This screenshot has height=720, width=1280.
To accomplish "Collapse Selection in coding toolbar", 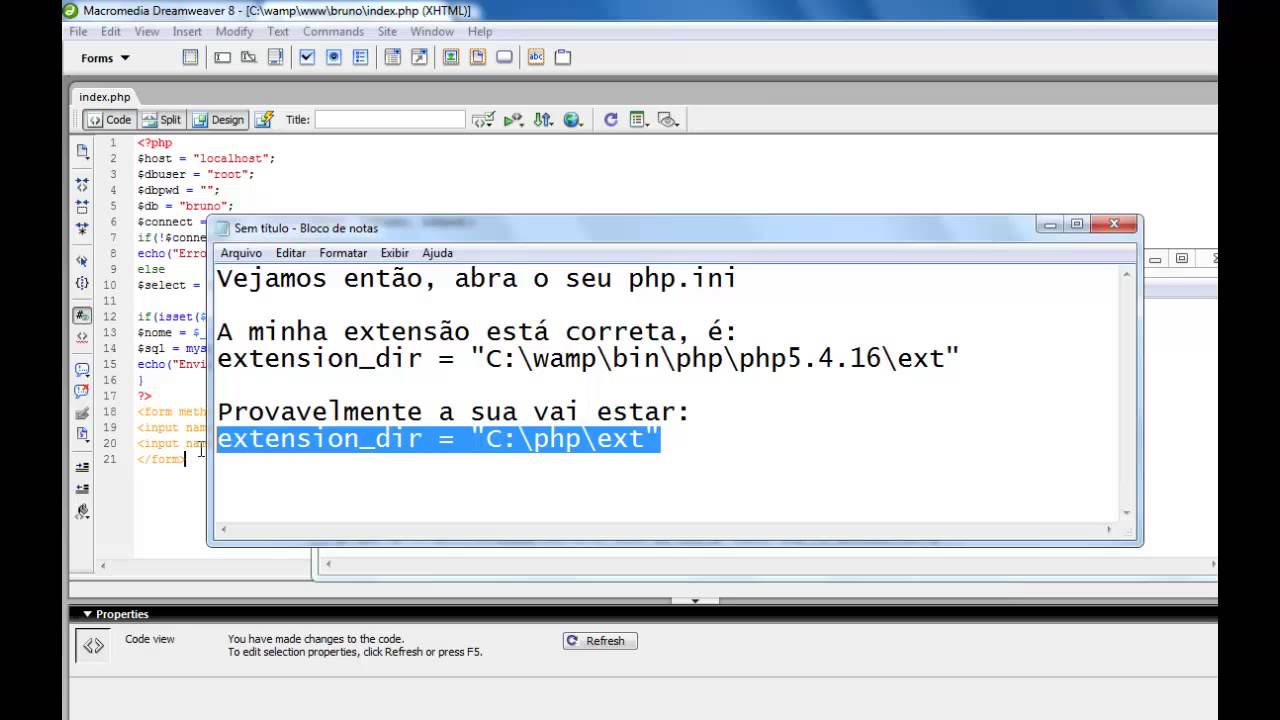I will point(82,207).
